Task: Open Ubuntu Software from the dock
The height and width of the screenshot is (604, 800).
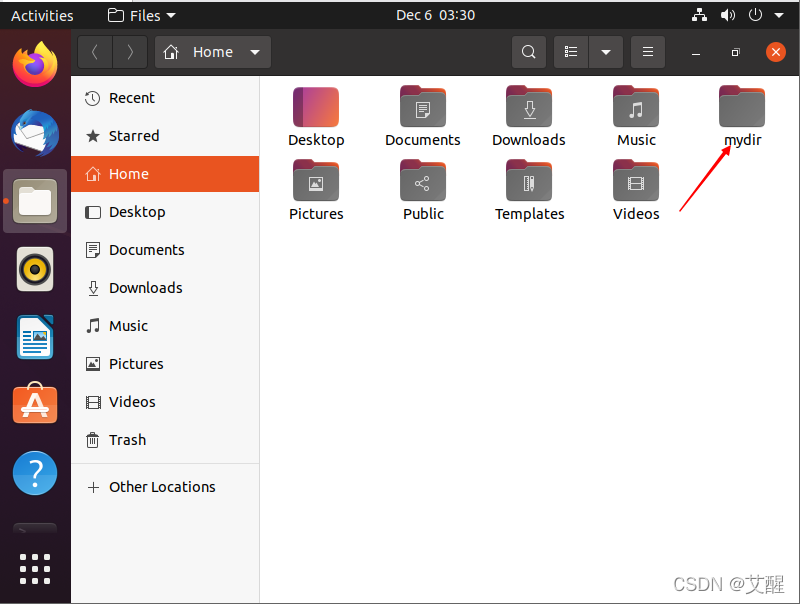Action: click(x=35, y=404)
